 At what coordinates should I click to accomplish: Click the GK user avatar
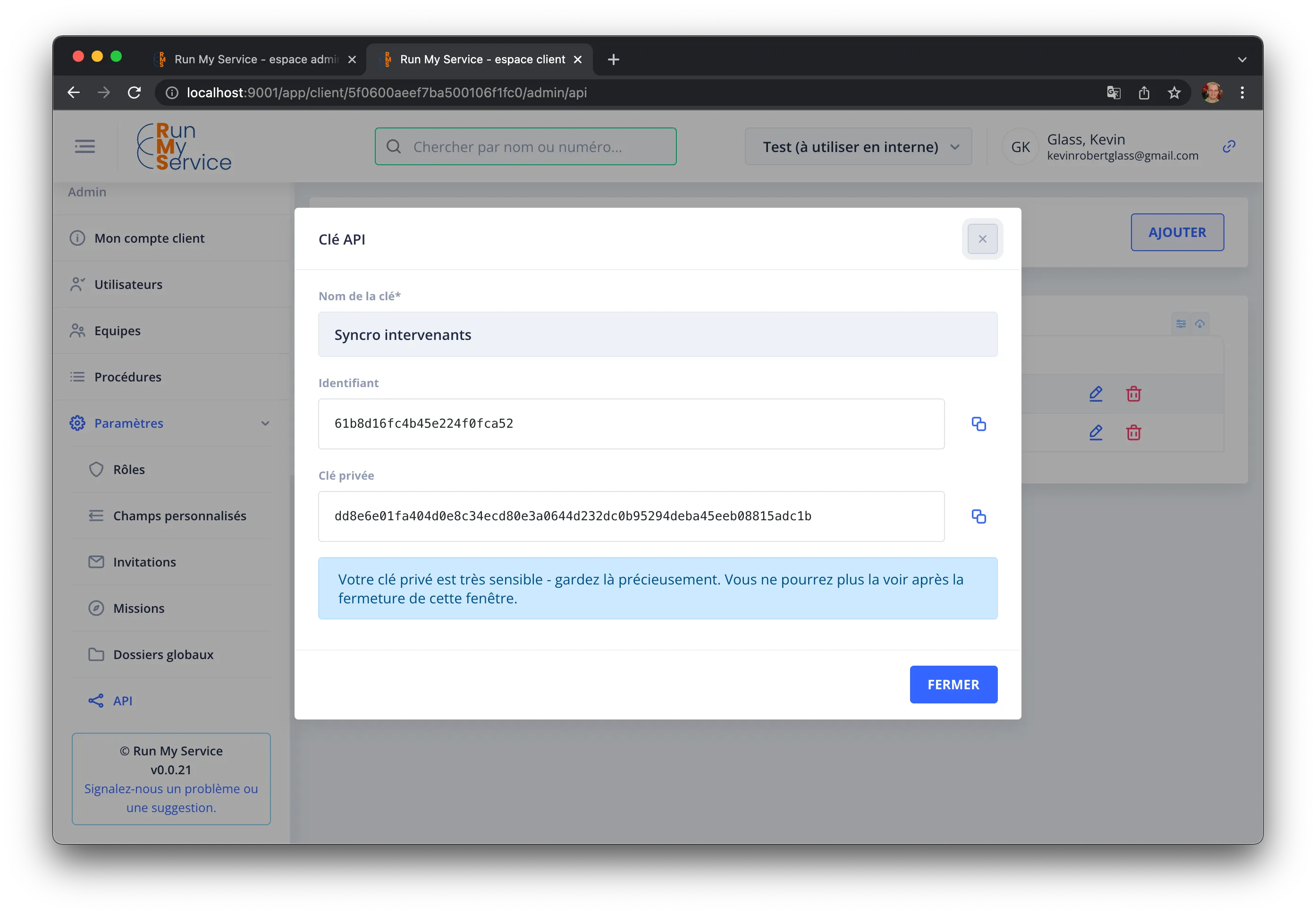point(1020,147)
